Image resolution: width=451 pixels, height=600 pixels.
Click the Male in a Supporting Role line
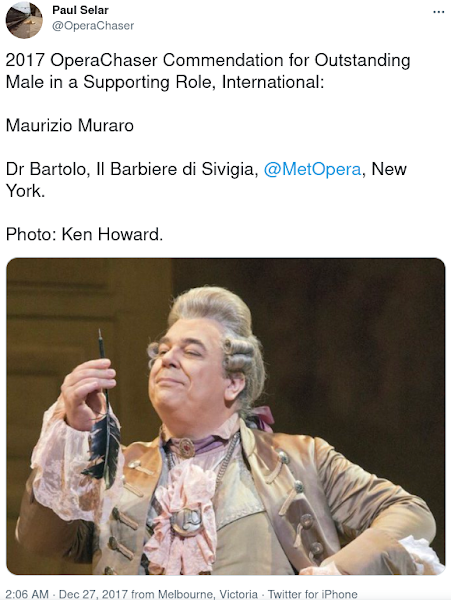click(x=164, y=82)
